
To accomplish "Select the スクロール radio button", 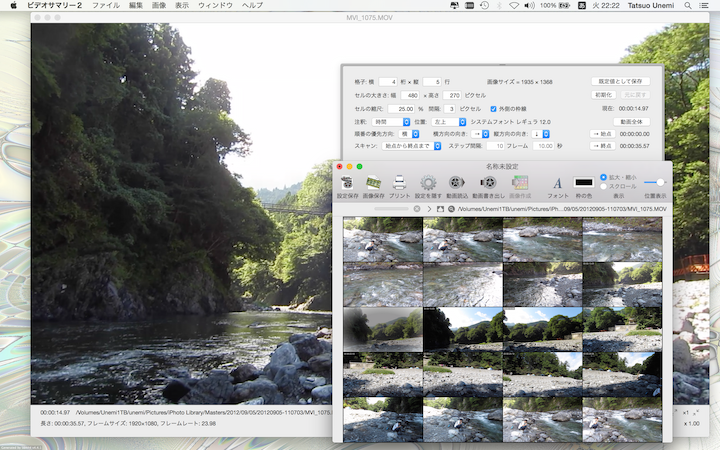I will click(603, 186).
